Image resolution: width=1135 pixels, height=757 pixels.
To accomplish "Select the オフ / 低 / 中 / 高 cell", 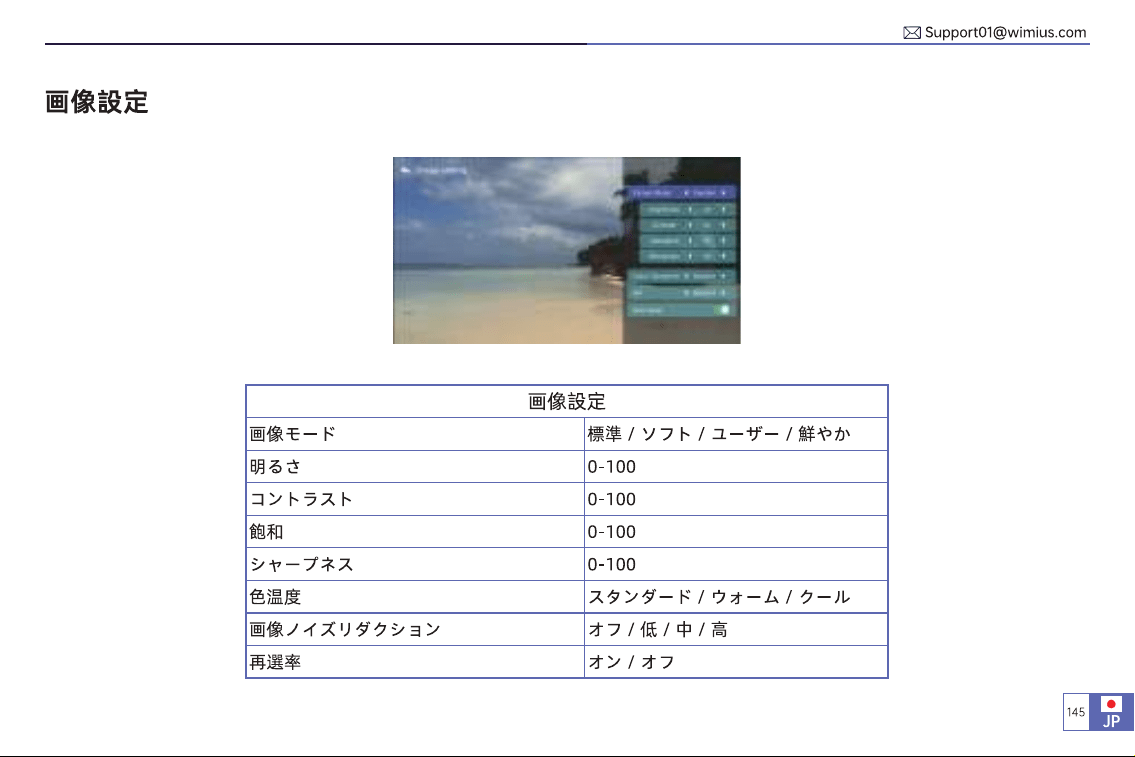I will coord(736,630).
